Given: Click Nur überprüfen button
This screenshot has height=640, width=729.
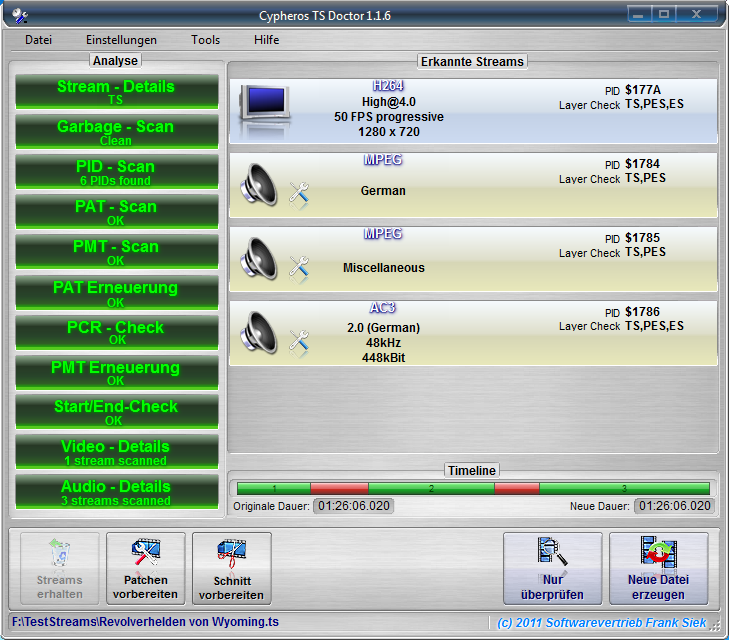Looking at the screenshot, I should pos(553,568).
